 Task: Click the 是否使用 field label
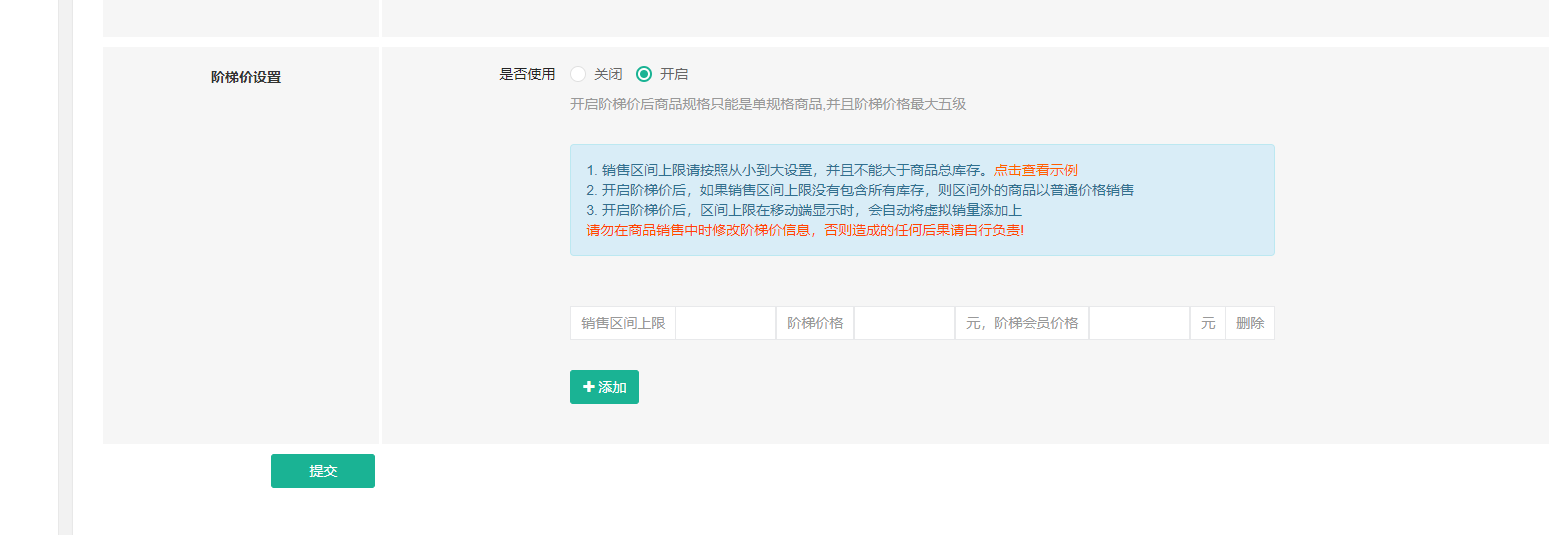click(527, 74)
